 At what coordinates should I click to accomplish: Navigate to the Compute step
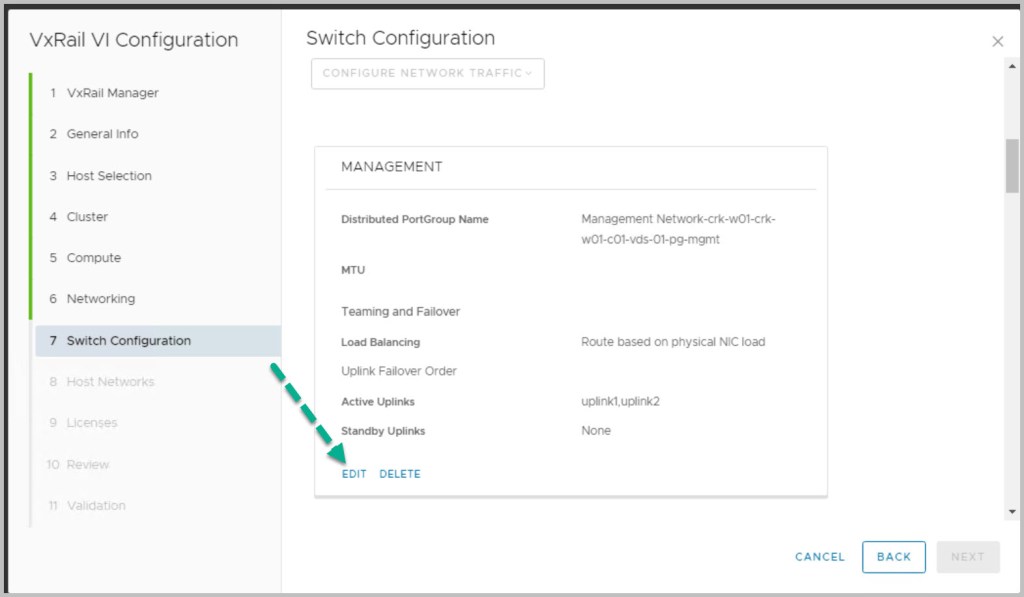click(x=93, y=258)
